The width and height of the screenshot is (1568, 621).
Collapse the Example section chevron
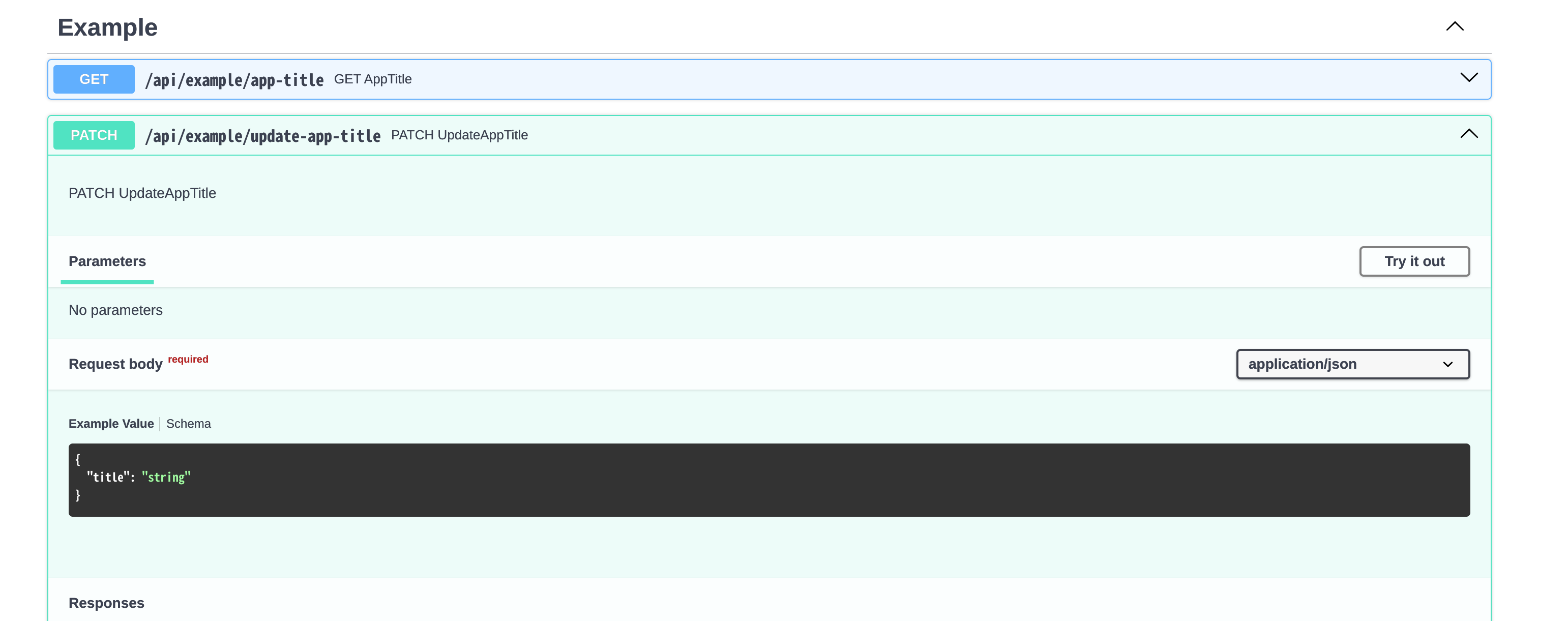pyautogui.click(x=1454, y=26)
